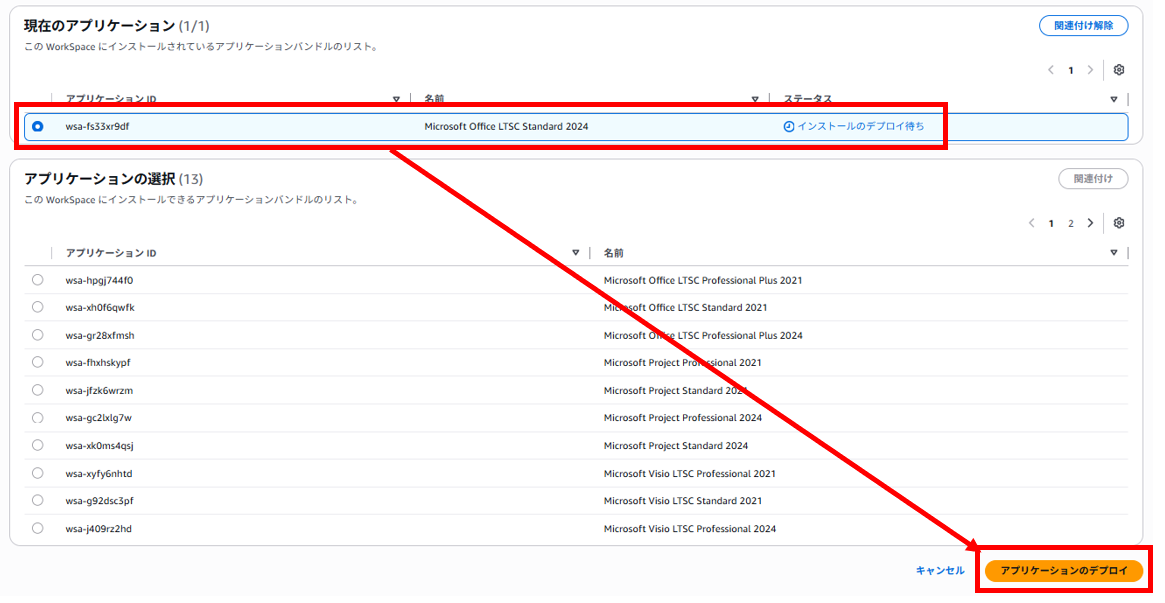Select radio for wsa-j409rz2hd Visio 2024
1165x603 pixels.
[38, 528]
